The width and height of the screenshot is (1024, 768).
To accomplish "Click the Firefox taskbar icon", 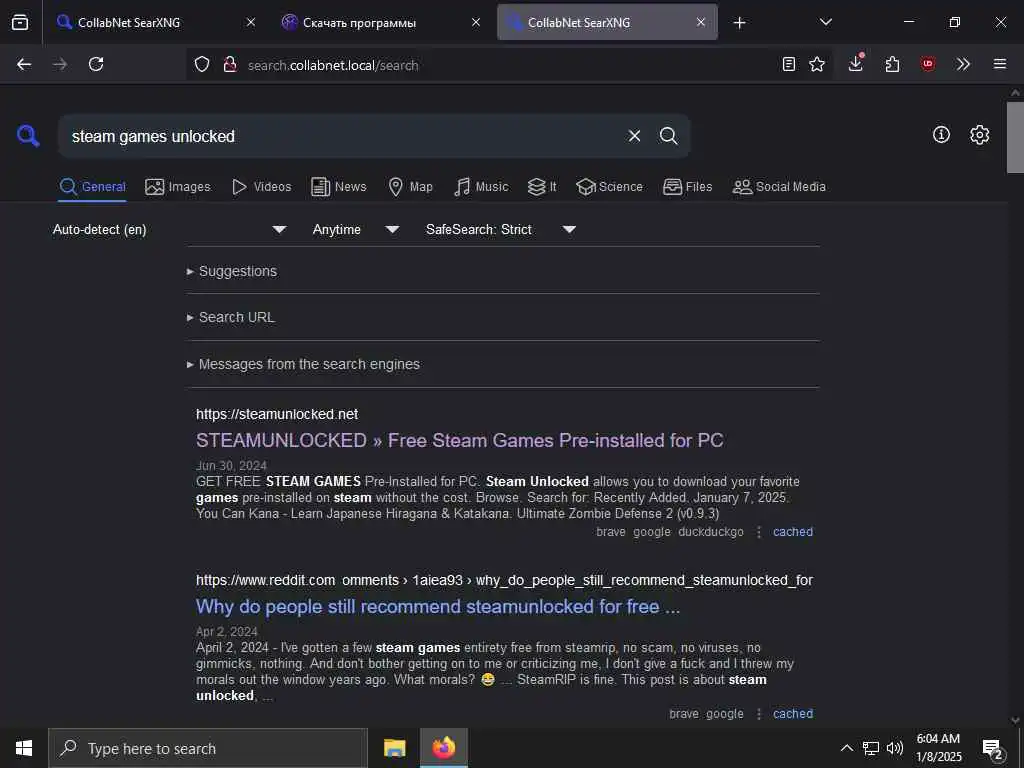I will tap(443, 748).
